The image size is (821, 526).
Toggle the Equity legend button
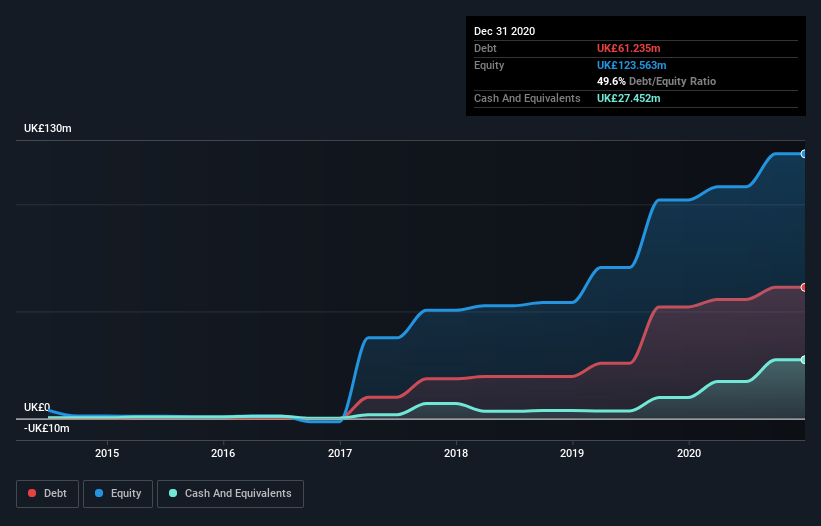pos(118,494)
